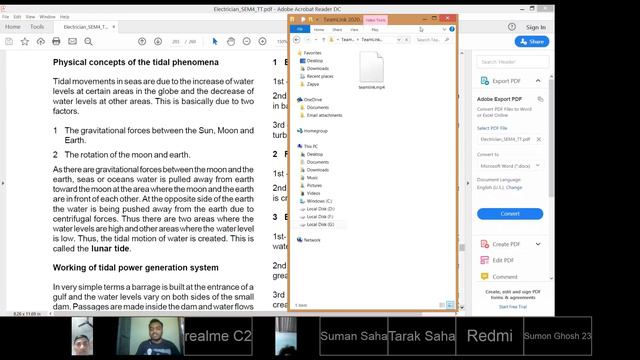The image size is (640, 360).
Task: Open the Help menu in Acrobat
Action: tap(64, 17)
